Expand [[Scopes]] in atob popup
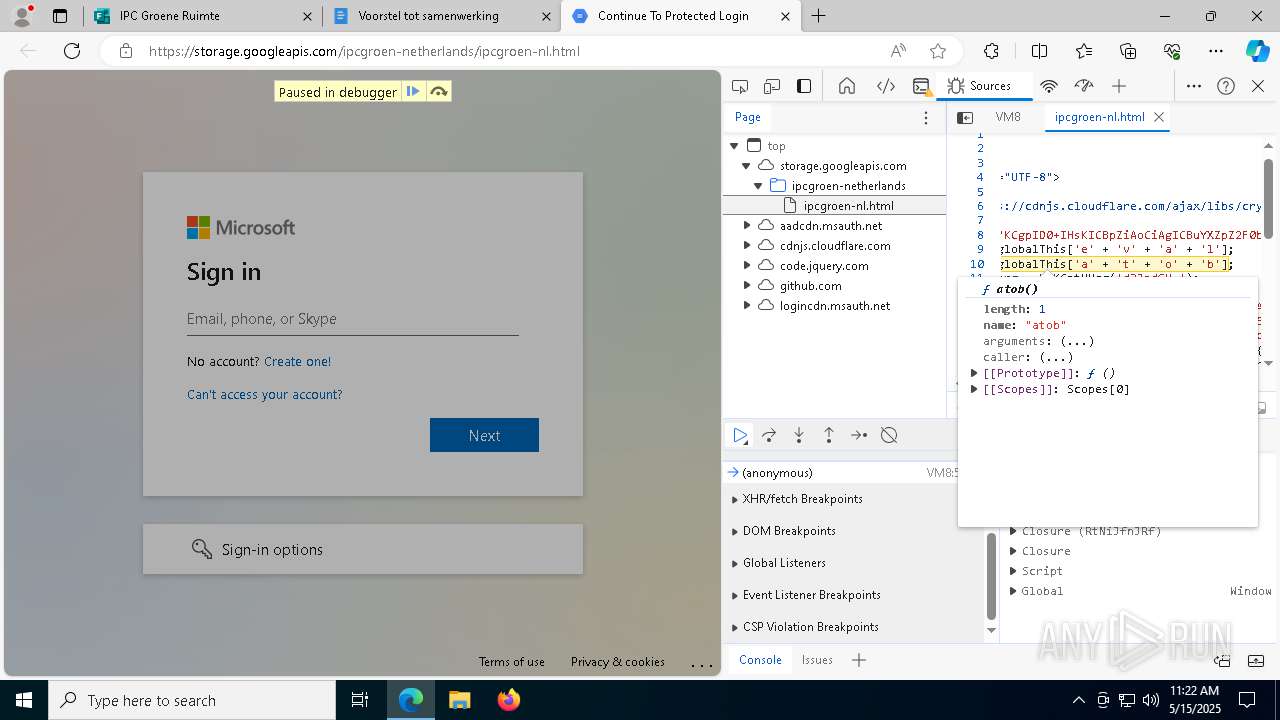1280x720 pixels. (x=974, y=389)
